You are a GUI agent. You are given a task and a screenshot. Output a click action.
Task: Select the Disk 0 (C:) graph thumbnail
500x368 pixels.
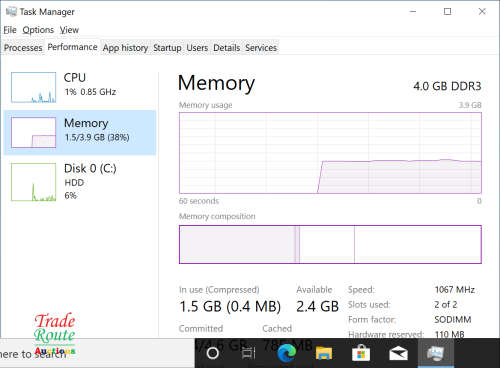click(x=33, y=182)
